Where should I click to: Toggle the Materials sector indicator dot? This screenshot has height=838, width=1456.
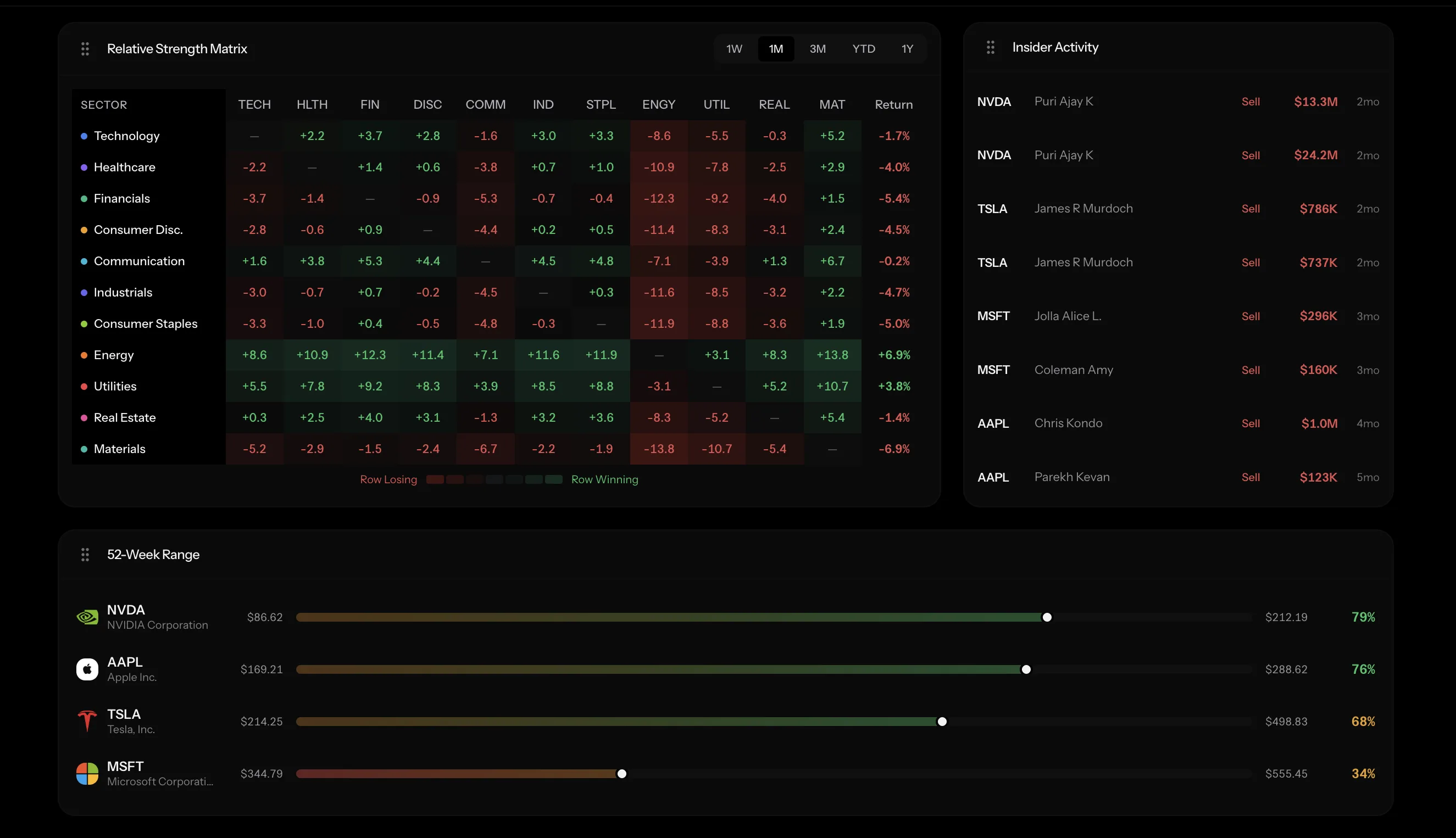point(84,449)
